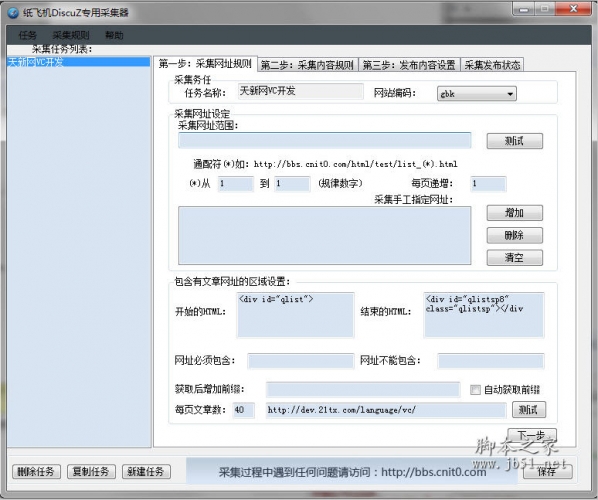Close the 纸飞机DiscuZ window
The image size is (598, 500).
(x=573, y=9)
